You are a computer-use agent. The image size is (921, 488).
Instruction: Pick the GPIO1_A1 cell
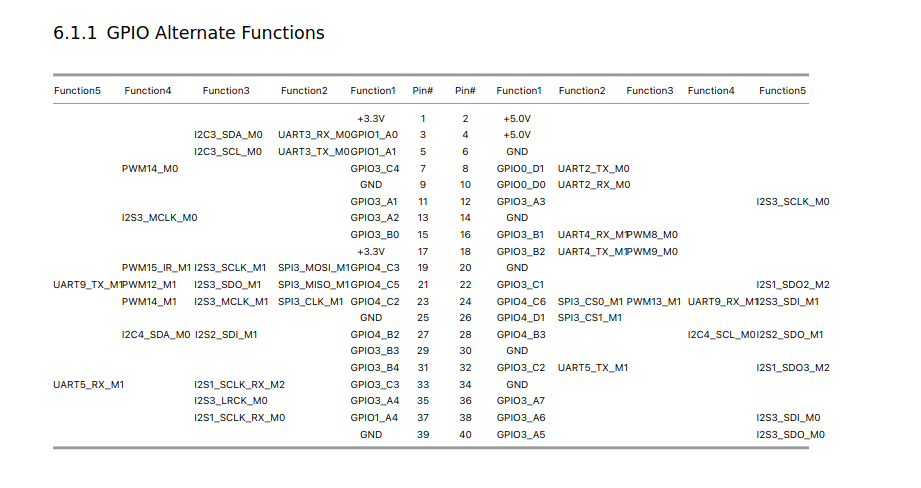pyautogui.click(x=374, y=152)
